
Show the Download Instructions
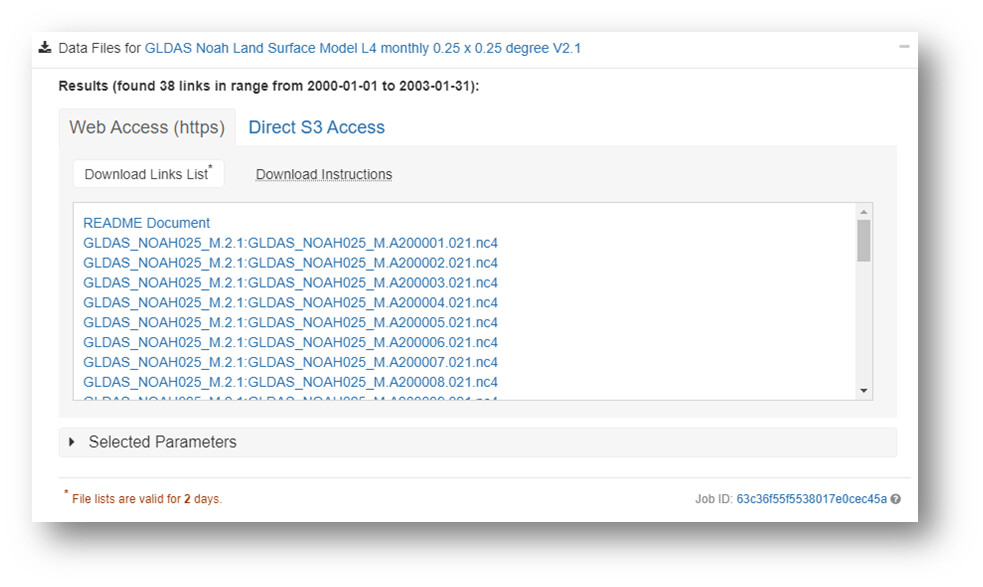(x=324, y=174)
